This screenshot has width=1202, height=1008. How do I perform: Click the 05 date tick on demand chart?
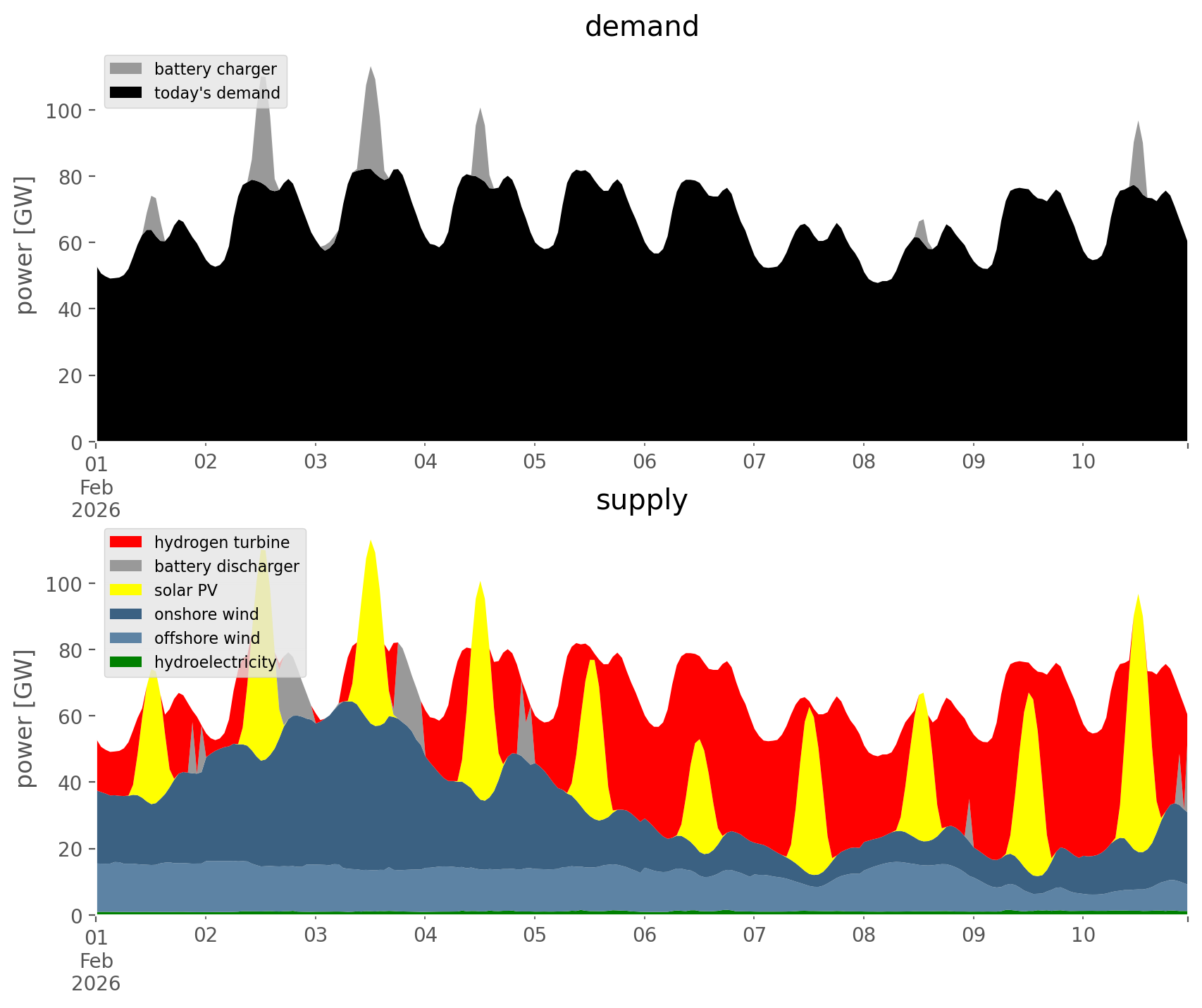[535, 462]
